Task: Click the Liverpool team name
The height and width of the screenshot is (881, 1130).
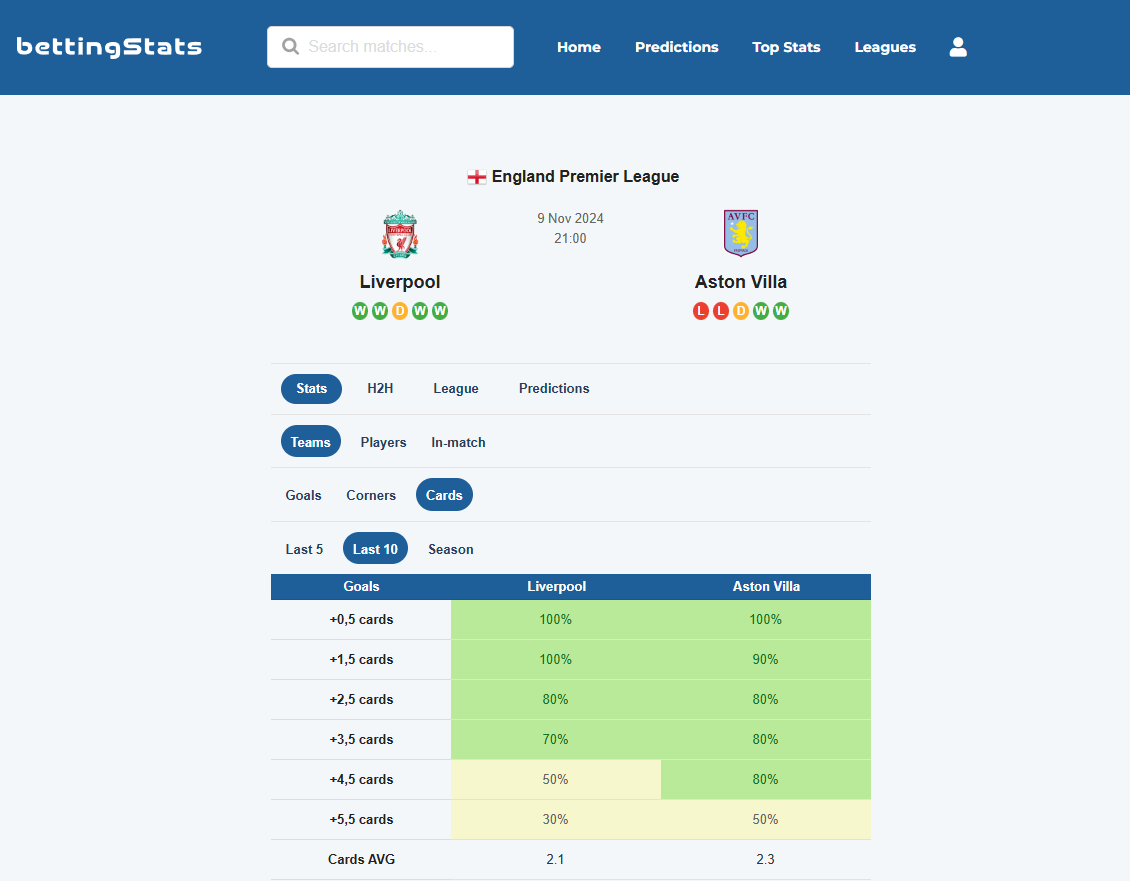Action: [400, 282]
